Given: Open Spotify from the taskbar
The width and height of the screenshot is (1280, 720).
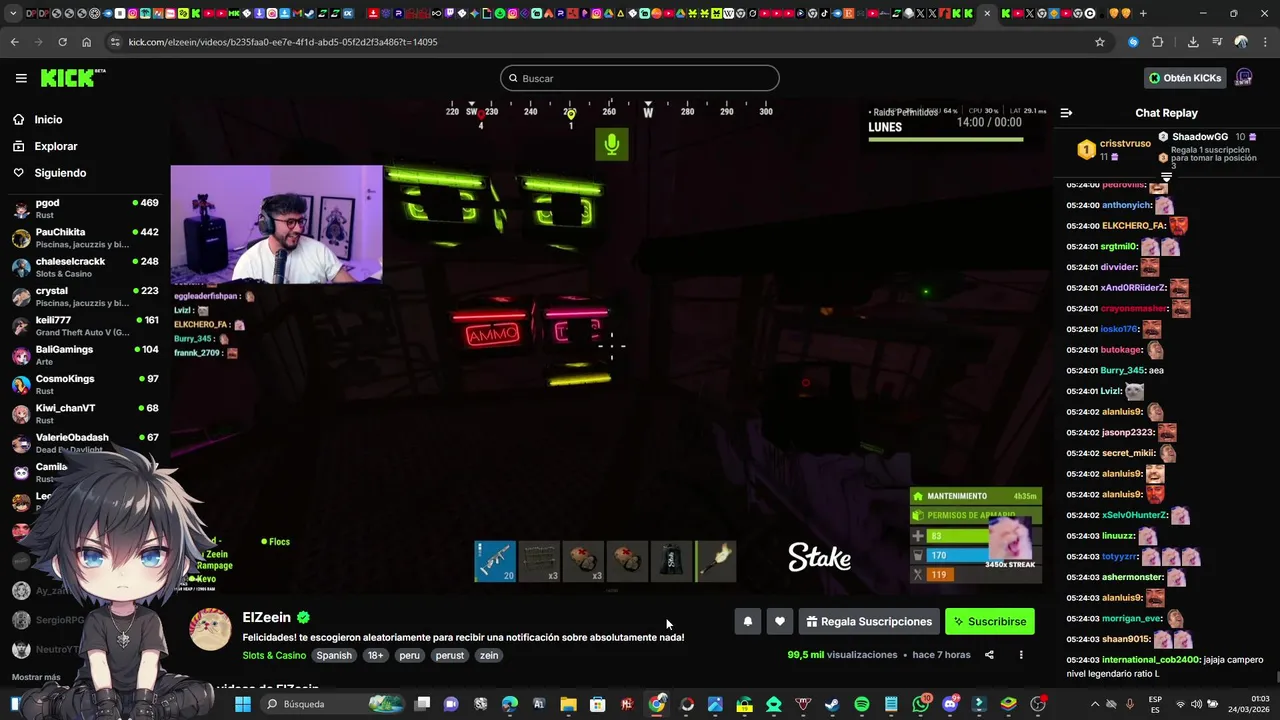Looking at the screenshot, I should click(862, 704).
